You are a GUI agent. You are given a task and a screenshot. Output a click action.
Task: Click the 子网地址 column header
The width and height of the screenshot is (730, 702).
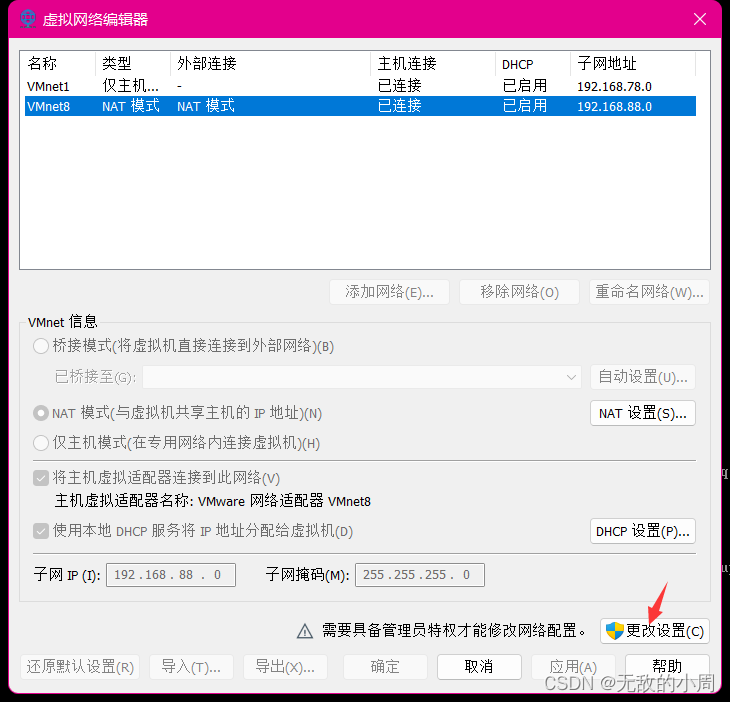[x=633, y=63]
